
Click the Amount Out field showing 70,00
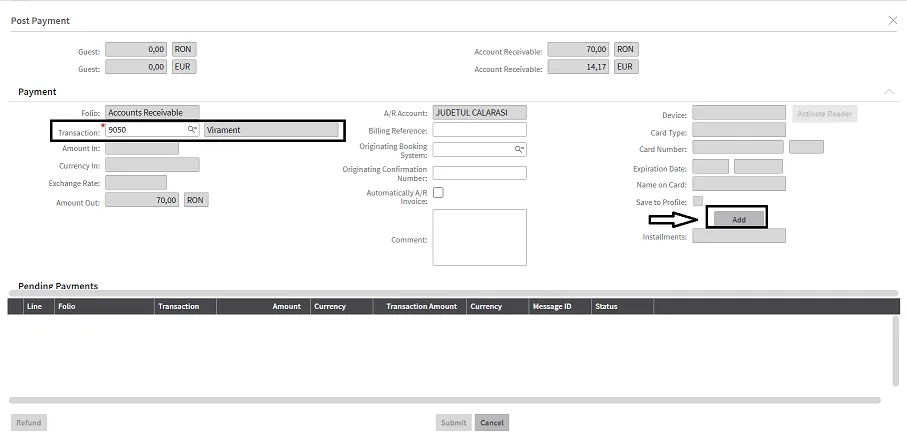click(142, 200)
